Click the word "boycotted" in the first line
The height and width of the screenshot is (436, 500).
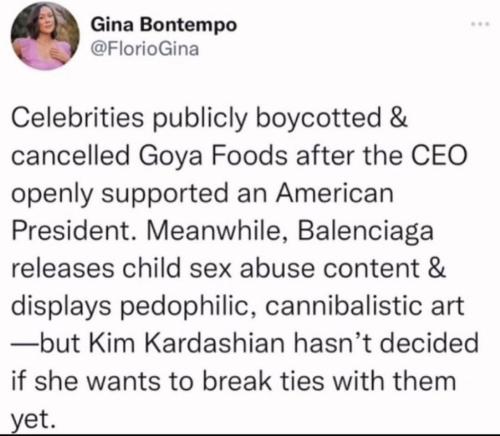pos(318,118)
